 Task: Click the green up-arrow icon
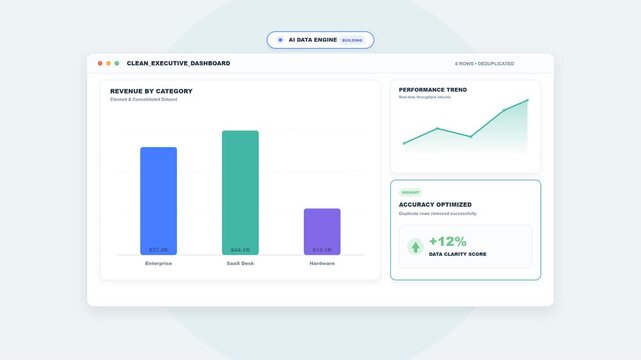(x=415, y=247)
